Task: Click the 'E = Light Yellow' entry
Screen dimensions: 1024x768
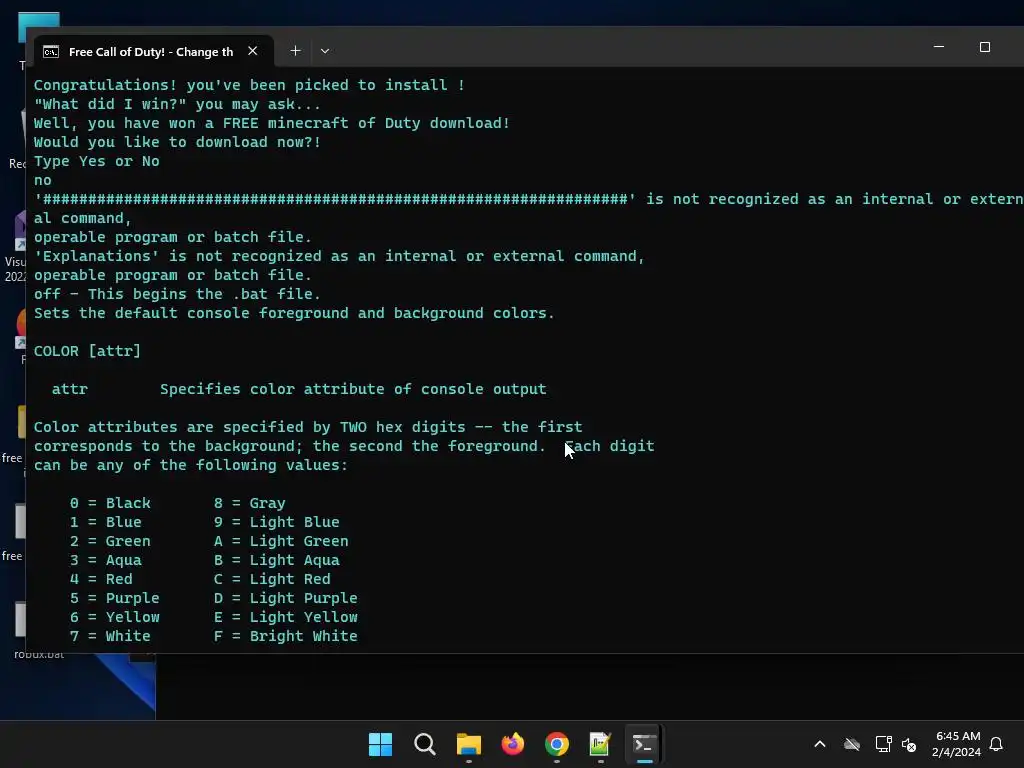Action: coord(285,617)
